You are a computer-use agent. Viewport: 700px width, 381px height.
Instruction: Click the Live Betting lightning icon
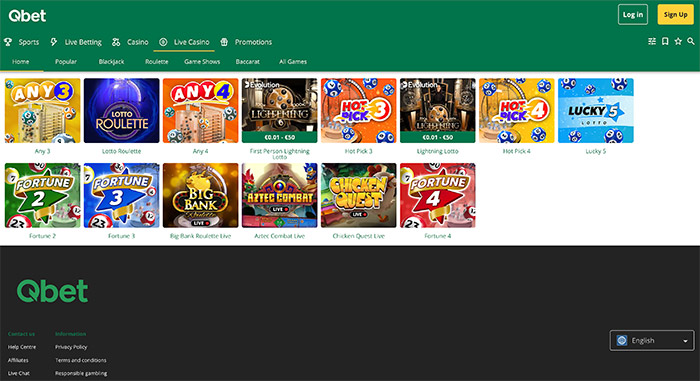pos(54,42)
